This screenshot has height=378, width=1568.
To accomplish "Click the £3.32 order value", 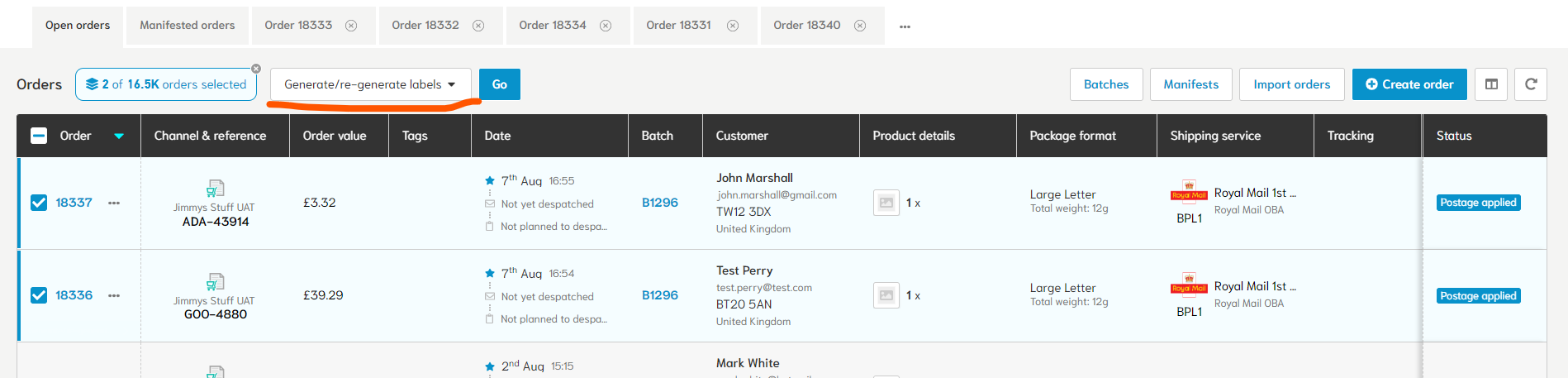I will click(x=319, y=203).
